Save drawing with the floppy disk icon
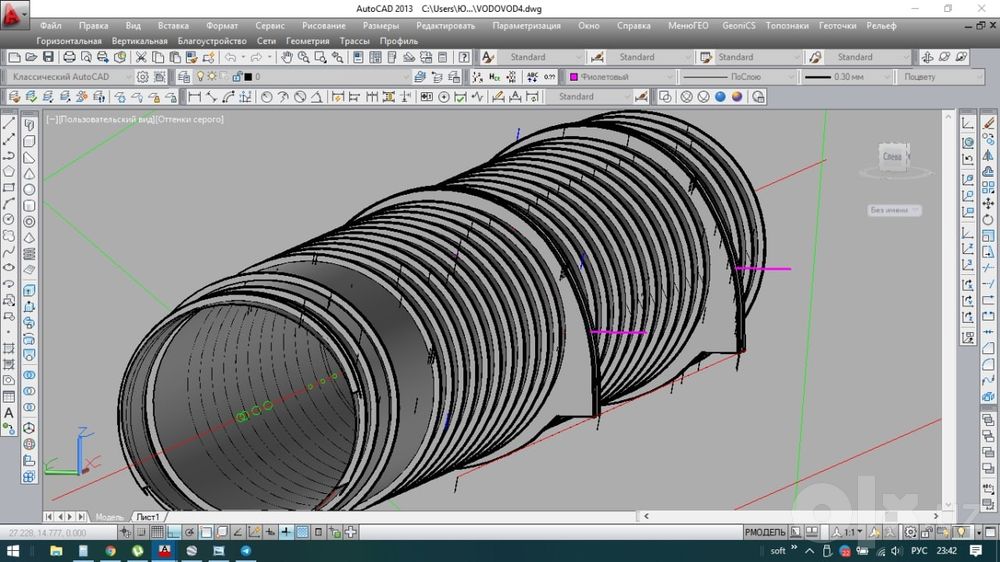Viewport: 1000px width, 562px height. (48, 57)
